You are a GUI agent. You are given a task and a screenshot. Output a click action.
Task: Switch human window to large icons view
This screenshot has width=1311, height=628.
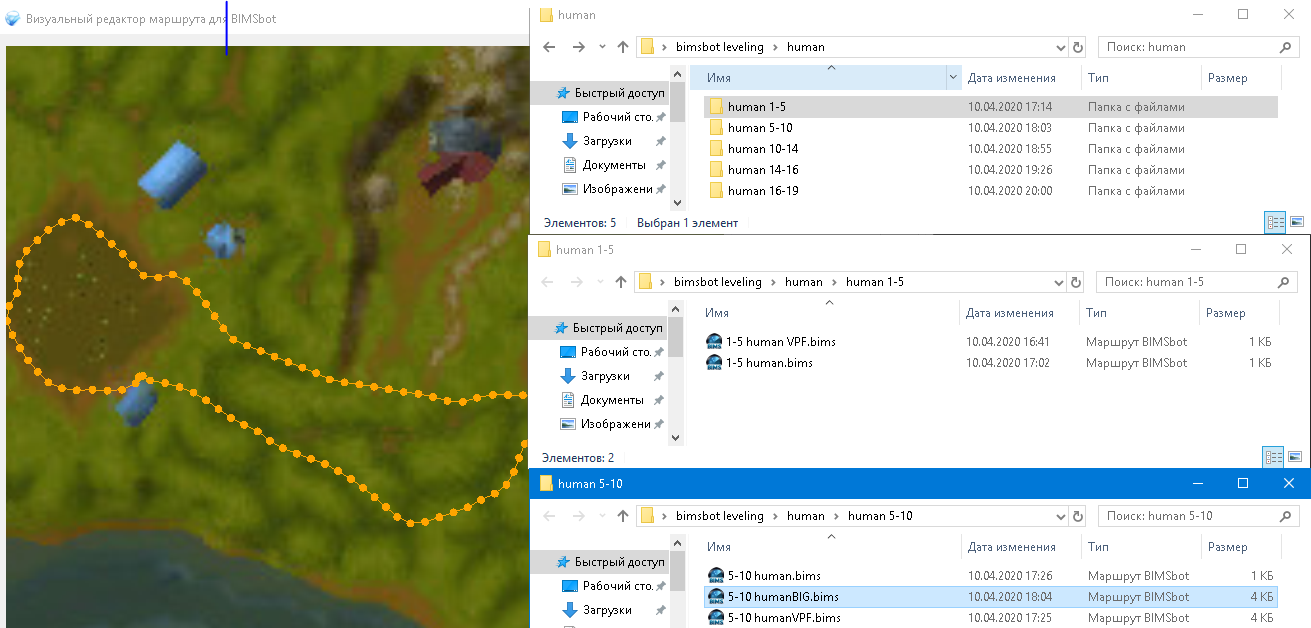1297,222
